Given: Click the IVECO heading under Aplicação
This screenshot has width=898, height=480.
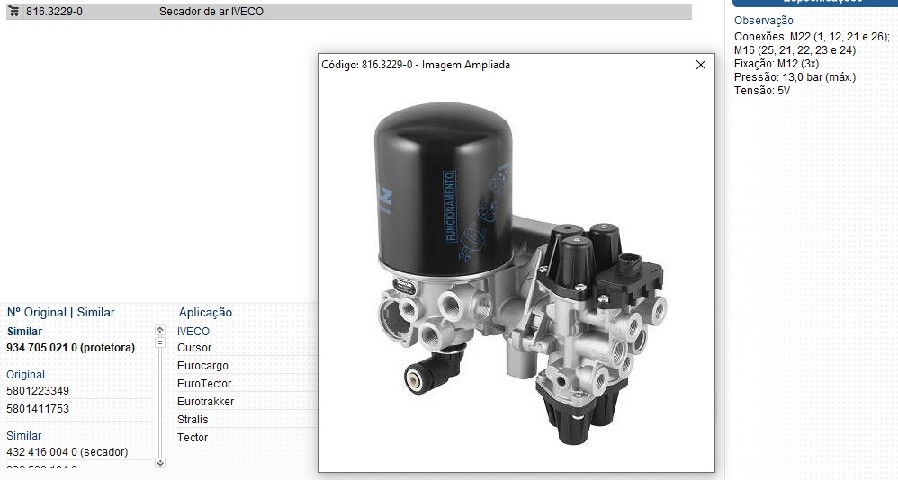Looking at the screenshot, I should [x=193, y=330].
